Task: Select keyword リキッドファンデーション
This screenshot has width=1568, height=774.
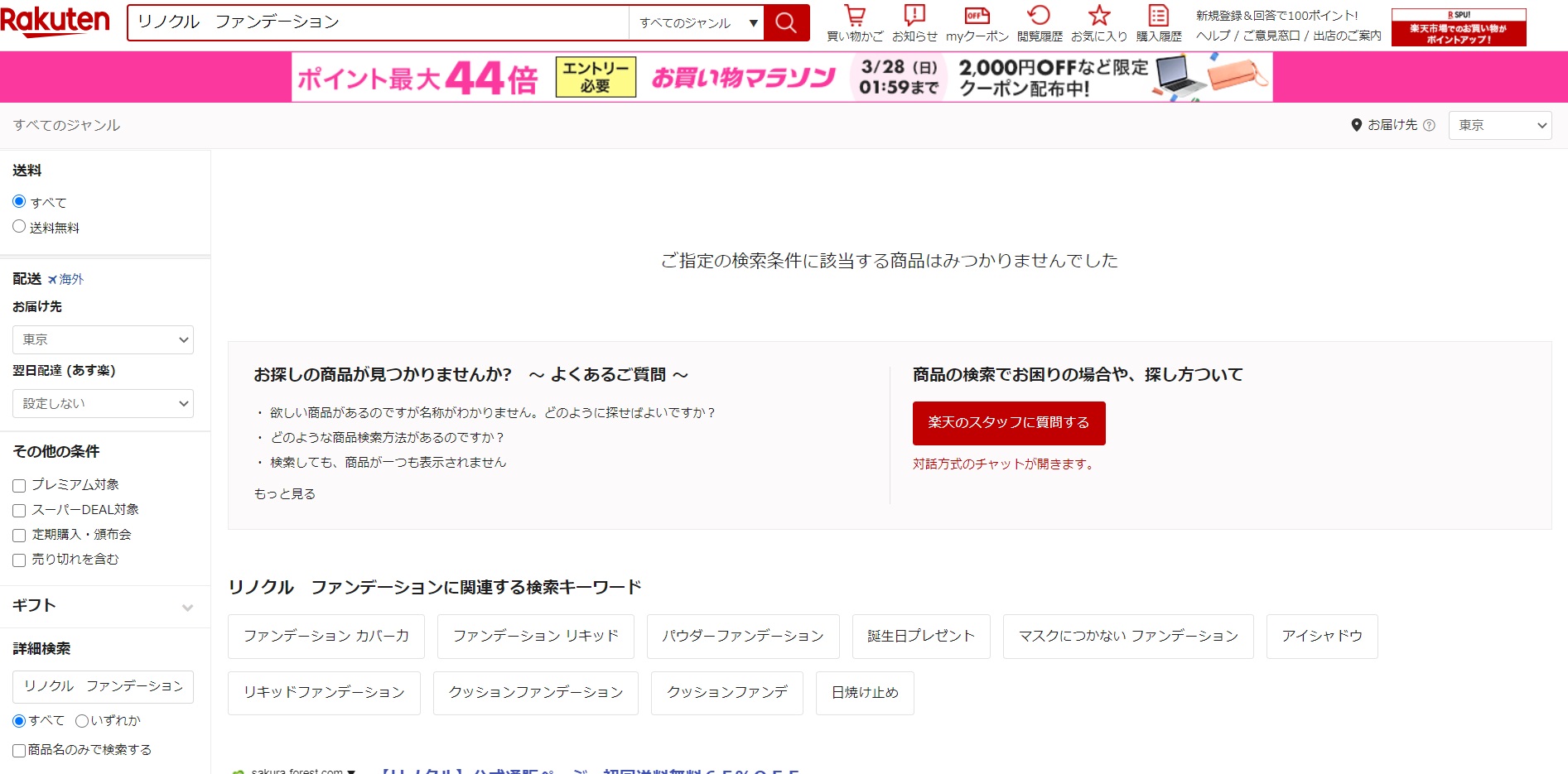Action: (324, 693)
